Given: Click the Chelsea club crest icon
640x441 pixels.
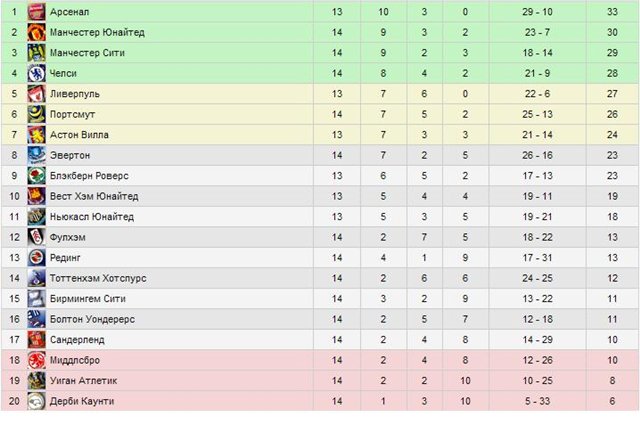Looking at the screenshot, I should click(36, 73).
